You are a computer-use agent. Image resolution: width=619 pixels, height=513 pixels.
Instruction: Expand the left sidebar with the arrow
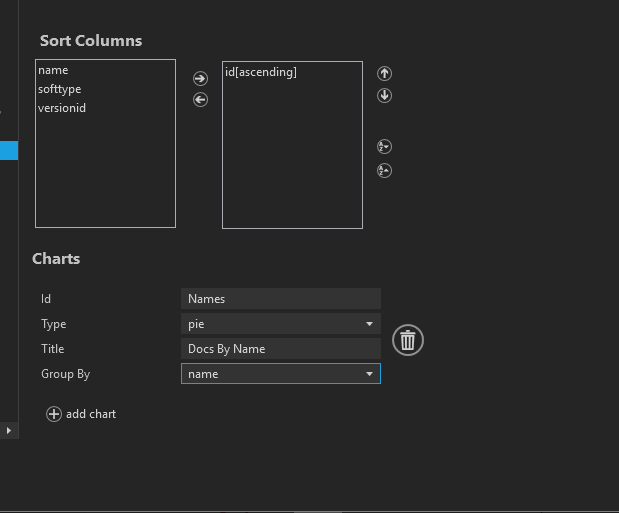(x=9, y=430)
